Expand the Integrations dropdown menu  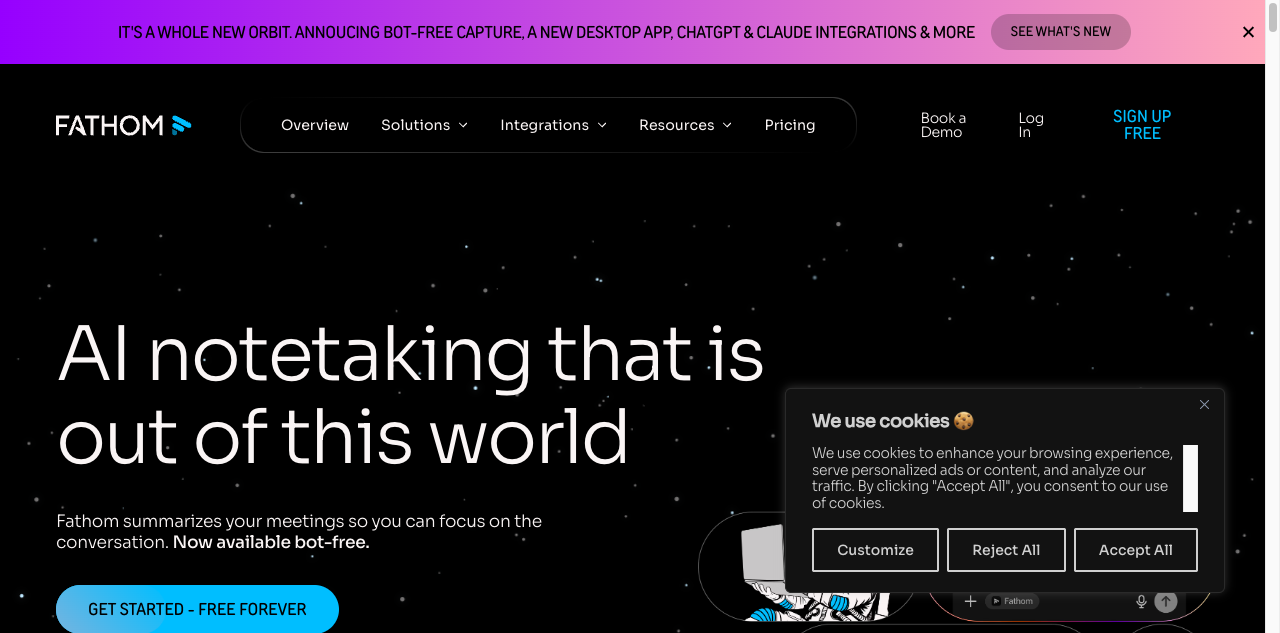tap(553, 125)
